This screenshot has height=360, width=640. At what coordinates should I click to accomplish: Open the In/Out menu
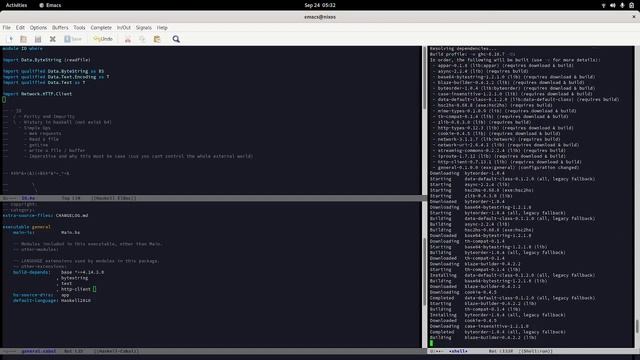124,28
